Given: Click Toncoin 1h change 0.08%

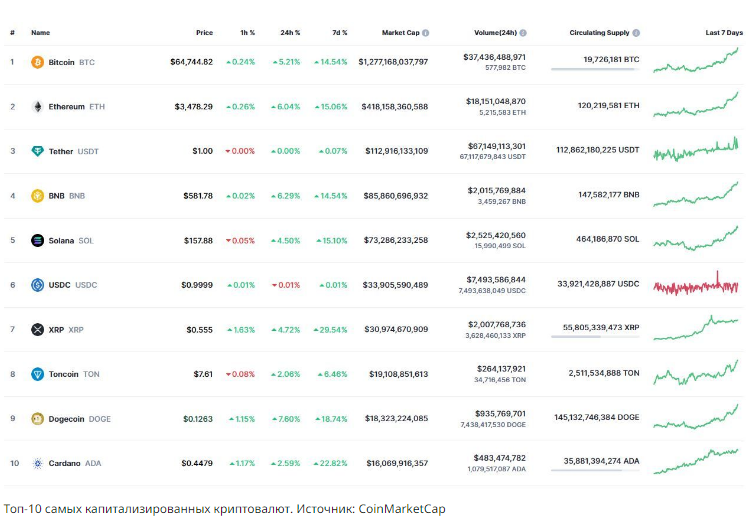Looking at the screenshot, I should tap(240, 374).
